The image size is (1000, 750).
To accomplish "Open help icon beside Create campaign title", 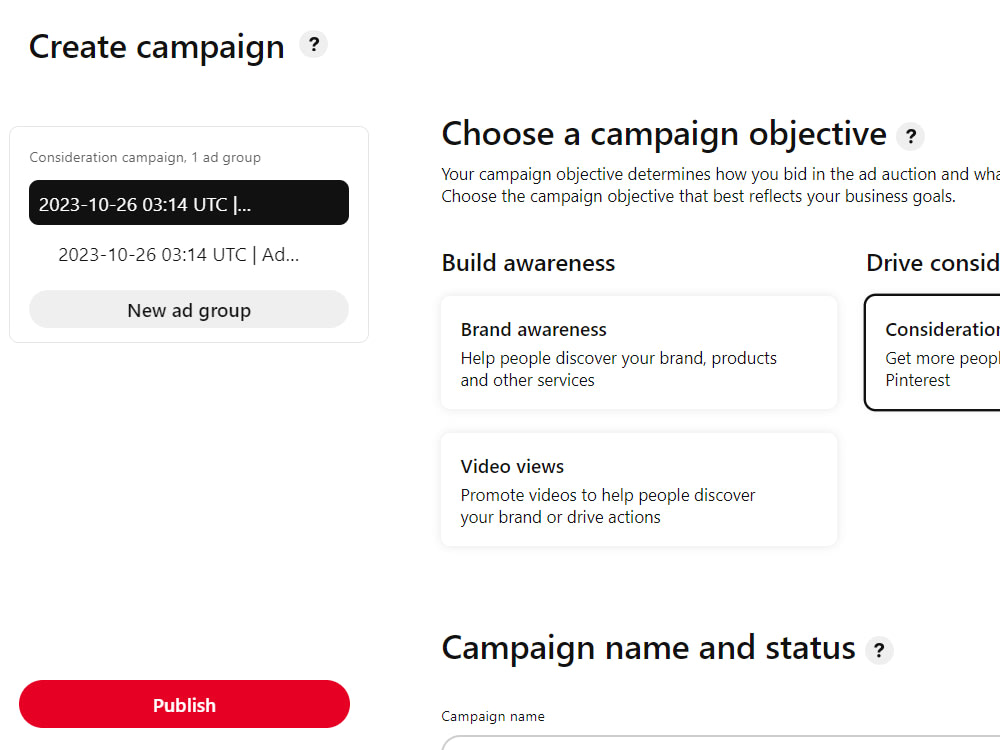I will point(314,45).
